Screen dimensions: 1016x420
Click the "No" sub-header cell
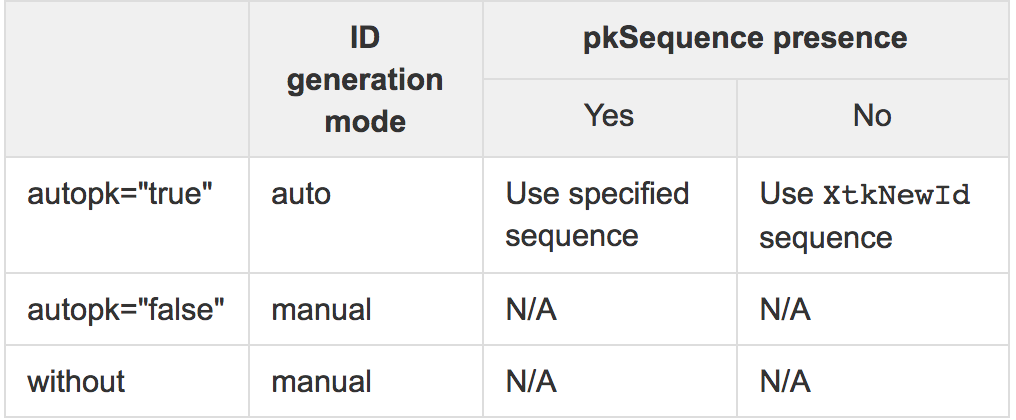872,116
